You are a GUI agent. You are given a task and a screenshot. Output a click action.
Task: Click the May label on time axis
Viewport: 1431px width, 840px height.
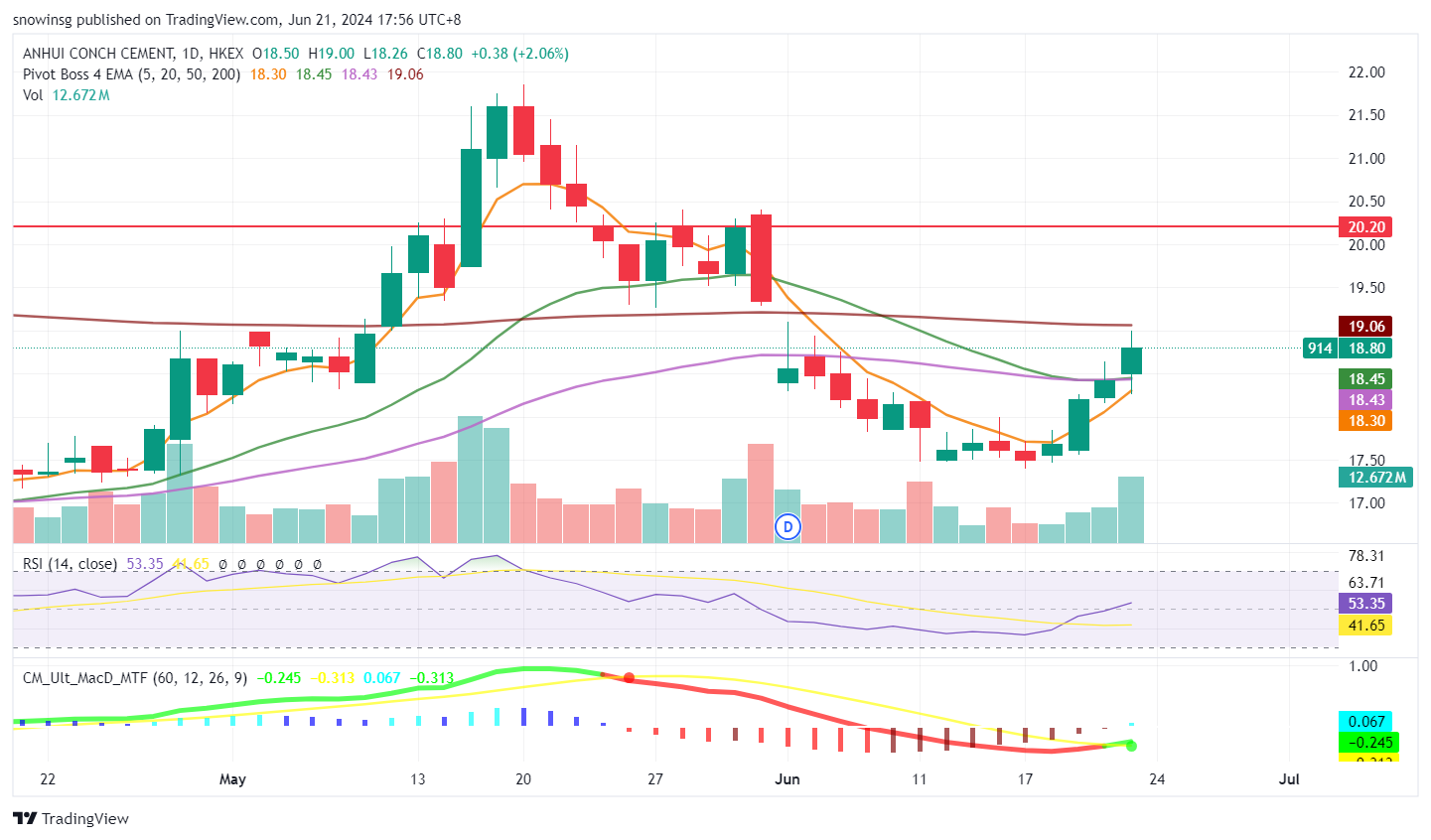(x=232, y=779)
